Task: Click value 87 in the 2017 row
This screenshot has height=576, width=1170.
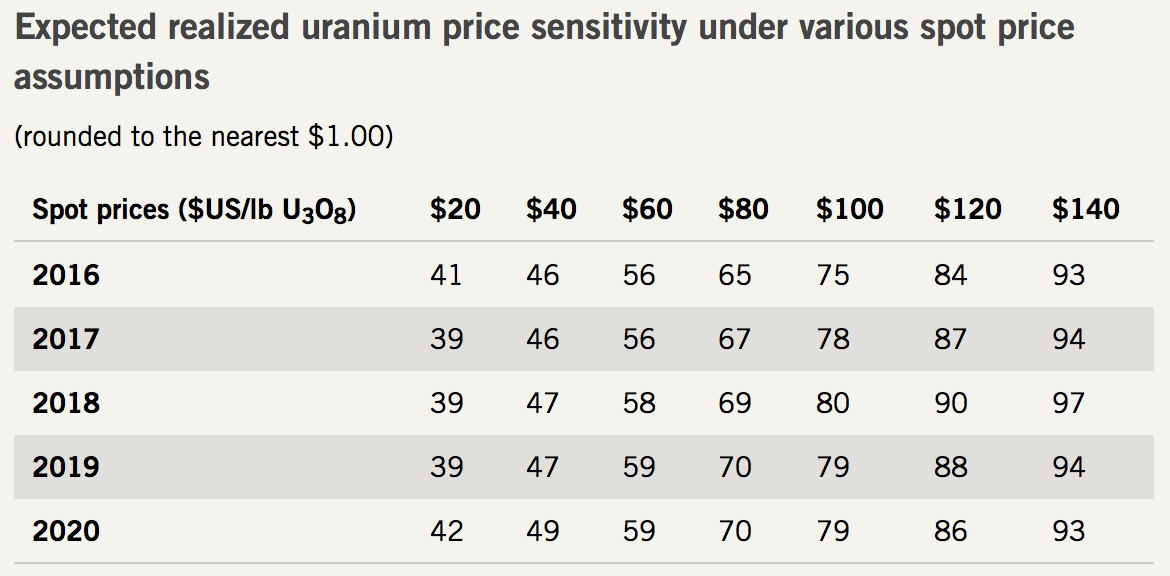Action: click(x=950, y=339)
